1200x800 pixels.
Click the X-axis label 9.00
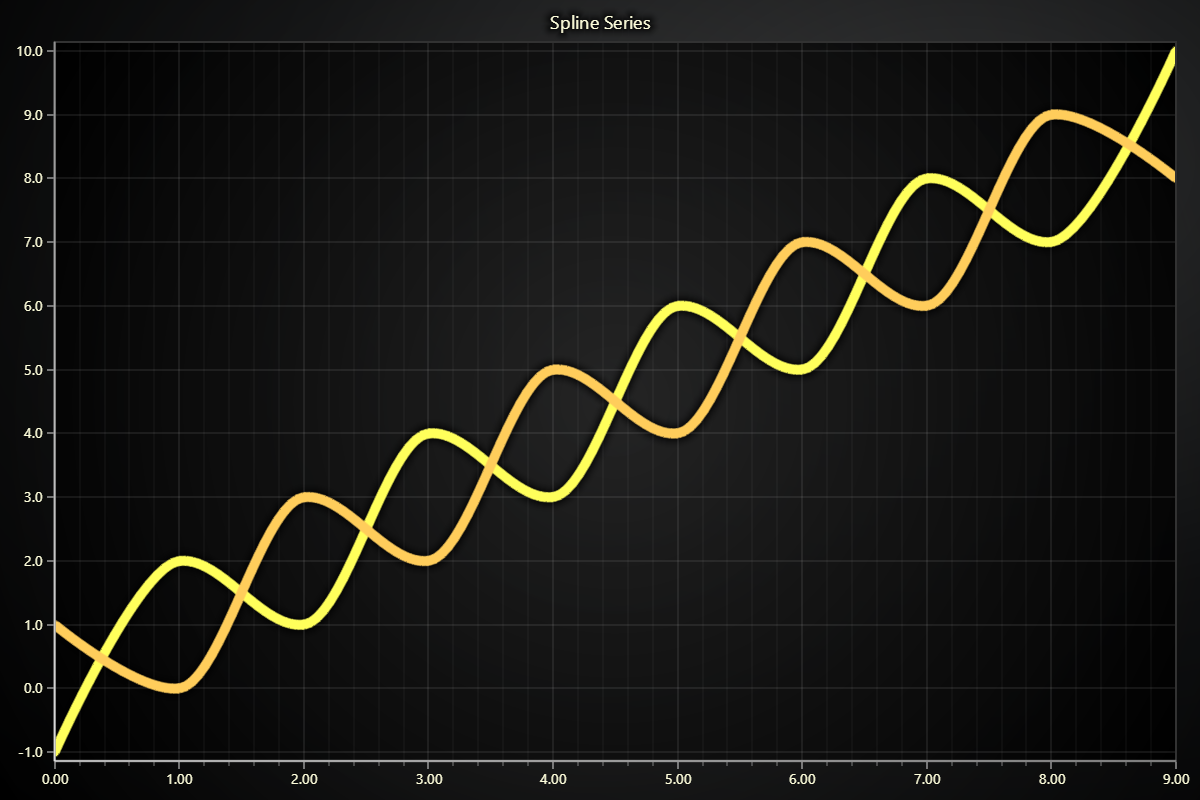coord(1175,778)
